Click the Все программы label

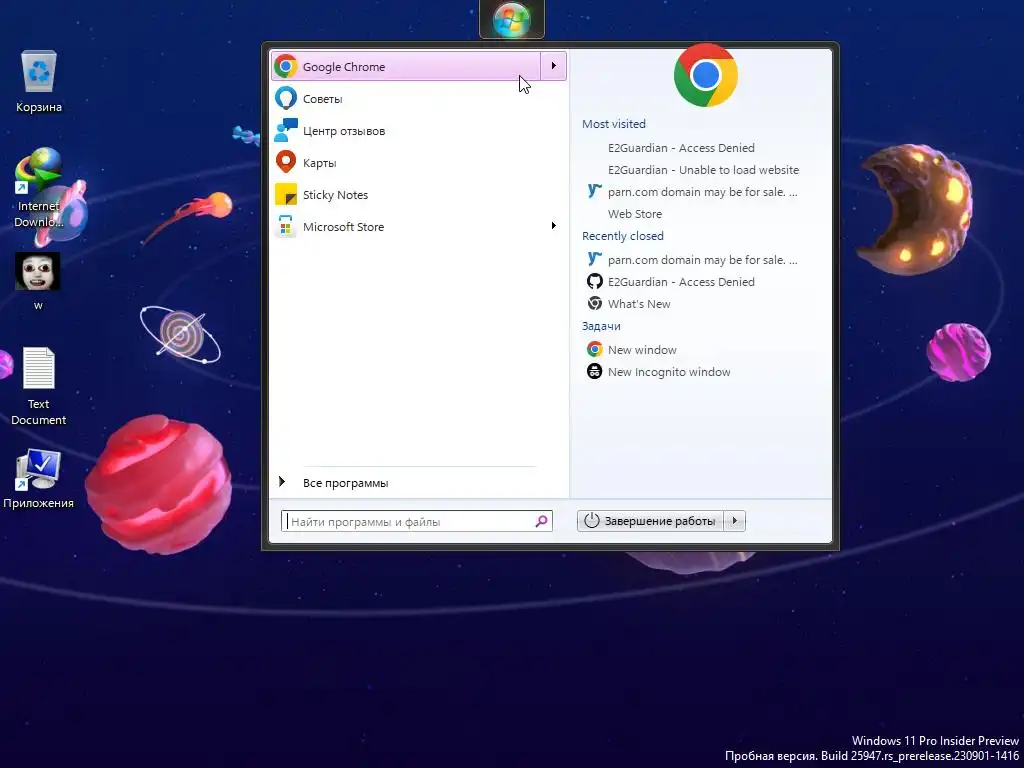345,483
